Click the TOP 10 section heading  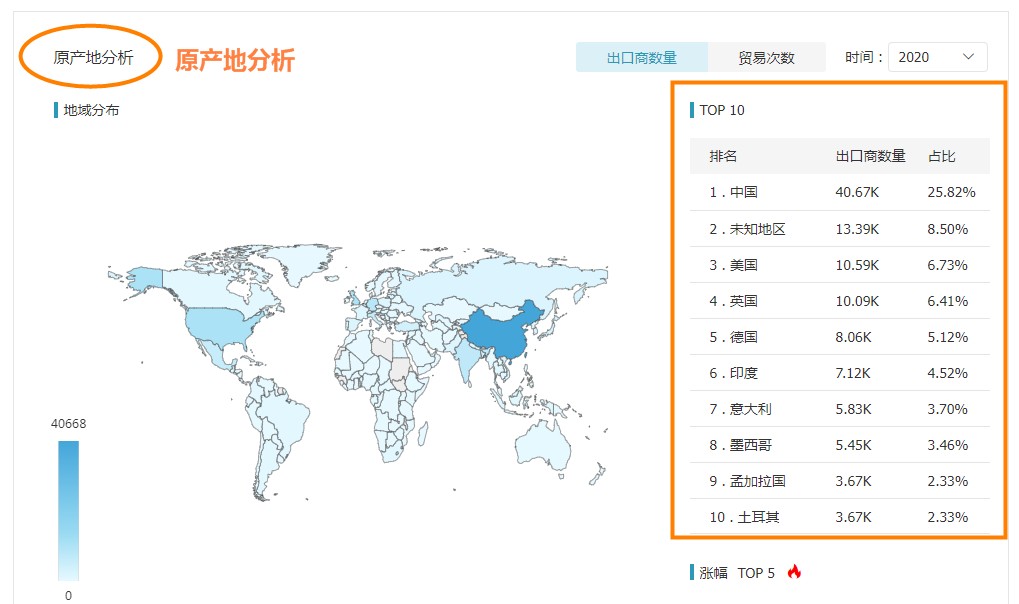(x=722, y=110)
